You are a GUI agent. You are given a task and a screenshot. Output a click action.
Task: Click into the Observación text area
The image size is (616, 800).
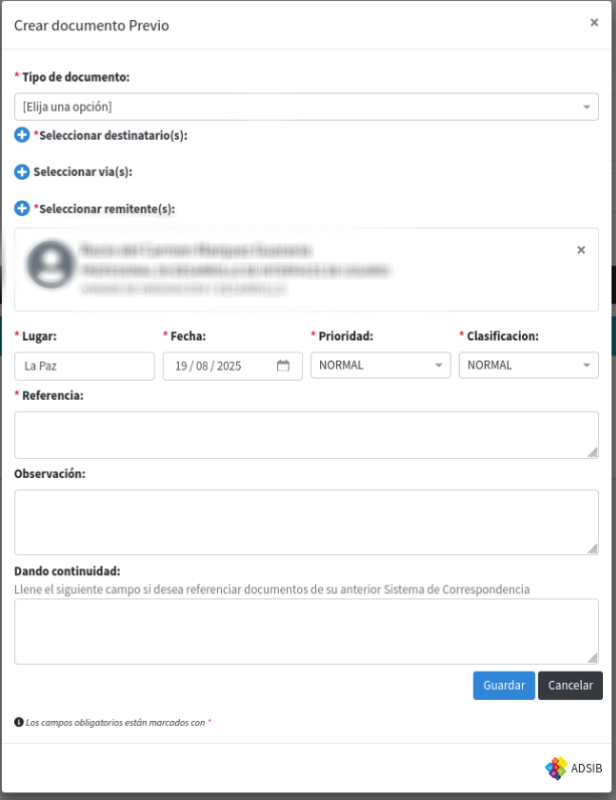pos(306,522)
